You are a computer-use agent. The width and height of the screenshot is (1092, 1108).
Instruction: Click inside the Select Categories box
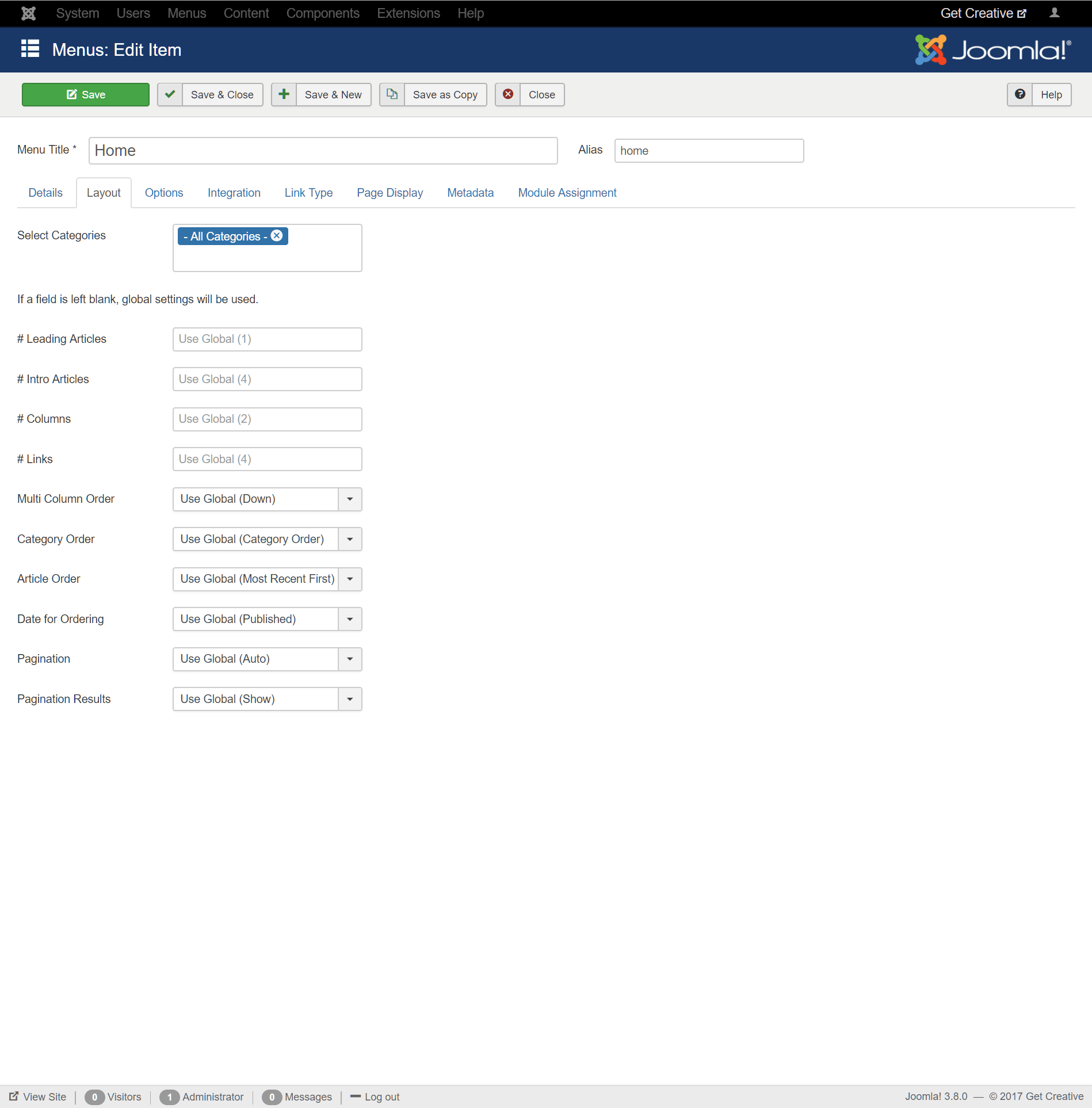(268, 248)
